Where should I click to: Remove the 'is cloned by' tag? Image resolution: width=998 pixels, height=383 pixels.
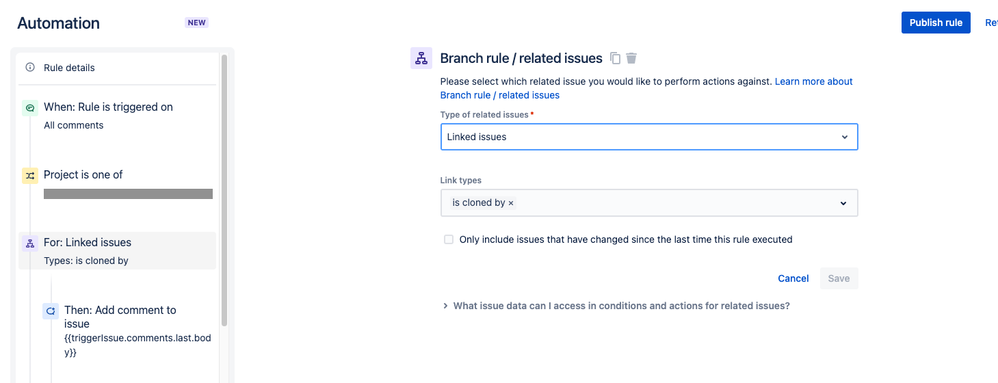pos(511,204)
